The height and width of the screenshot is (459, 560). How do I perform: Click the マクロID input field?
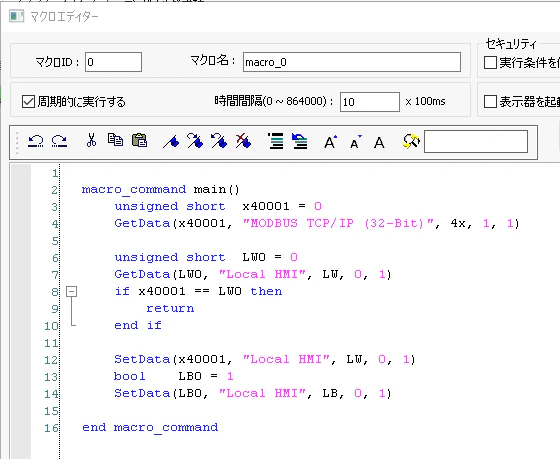(x=114, y=62)
